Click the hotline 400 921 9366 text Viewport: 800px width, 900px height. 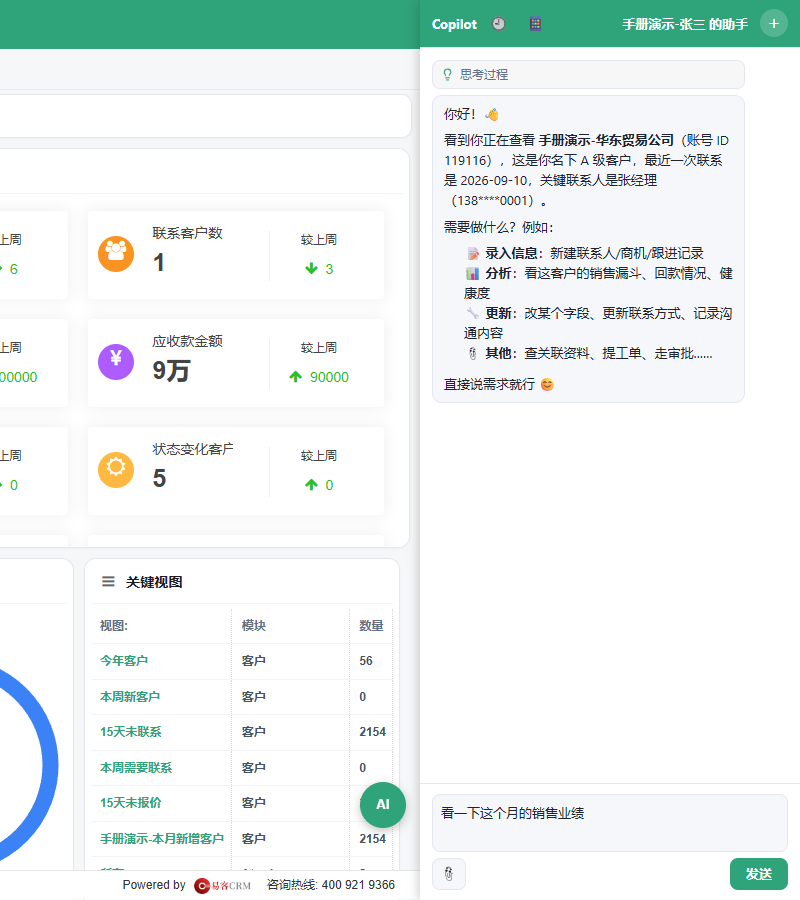(x=358, y=885)
